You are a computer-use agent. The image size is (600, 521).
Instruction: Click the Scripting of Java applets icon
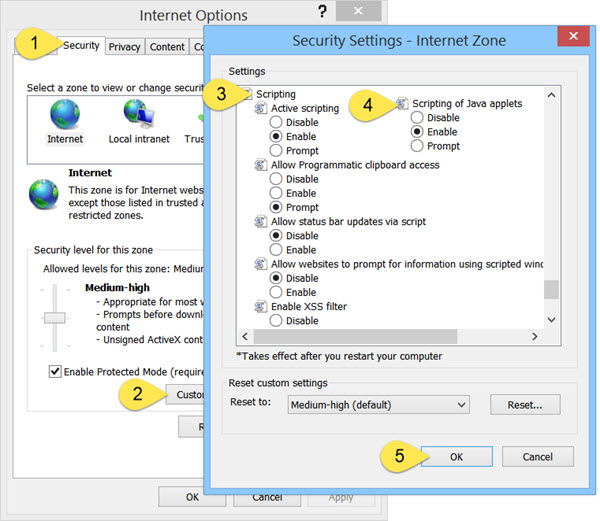402,103
